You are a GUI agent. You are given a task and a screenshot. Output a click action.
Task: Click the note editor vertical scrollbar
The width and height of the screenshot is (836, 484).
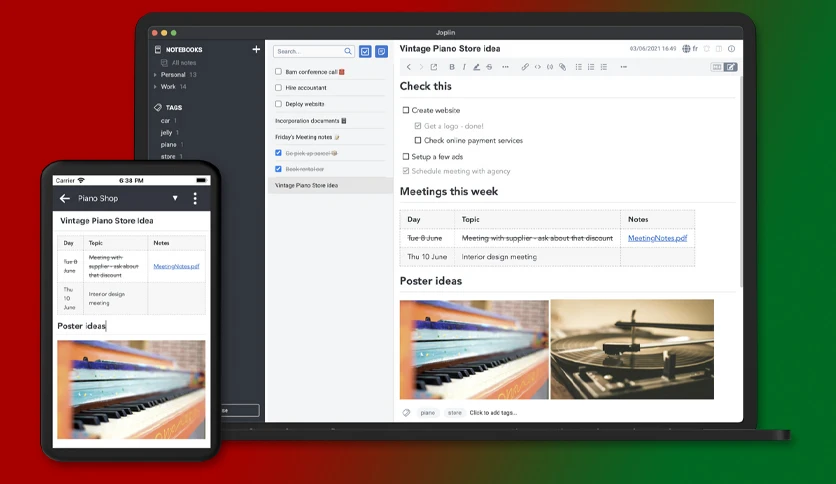point(740,181)
